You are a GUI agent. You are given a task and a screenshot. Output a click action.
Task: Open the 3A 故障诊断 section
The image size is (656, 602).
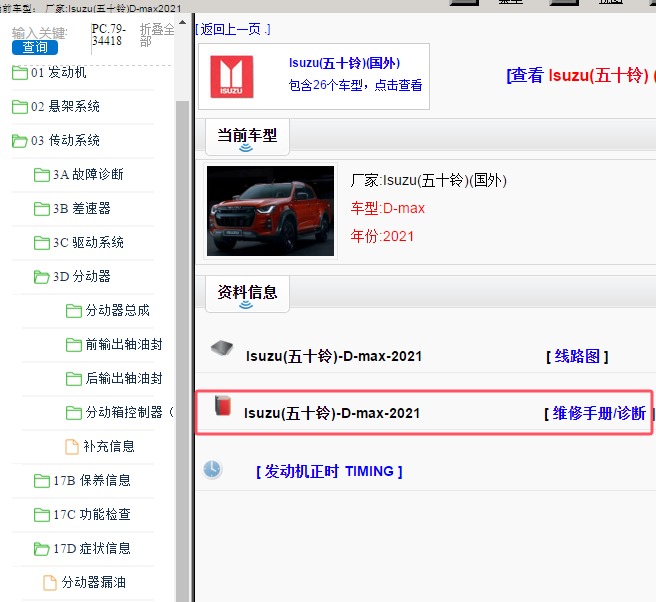coord(88,174)
